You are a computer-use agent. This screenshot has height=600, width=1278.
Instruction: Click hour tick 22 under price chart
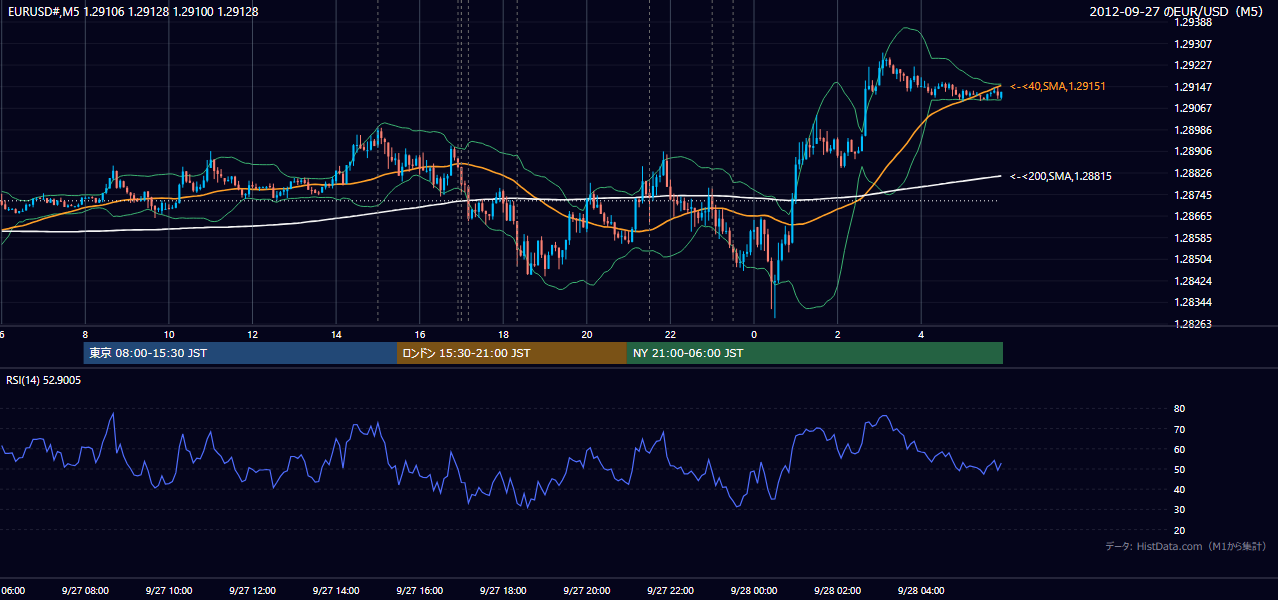tap(670, 334)
